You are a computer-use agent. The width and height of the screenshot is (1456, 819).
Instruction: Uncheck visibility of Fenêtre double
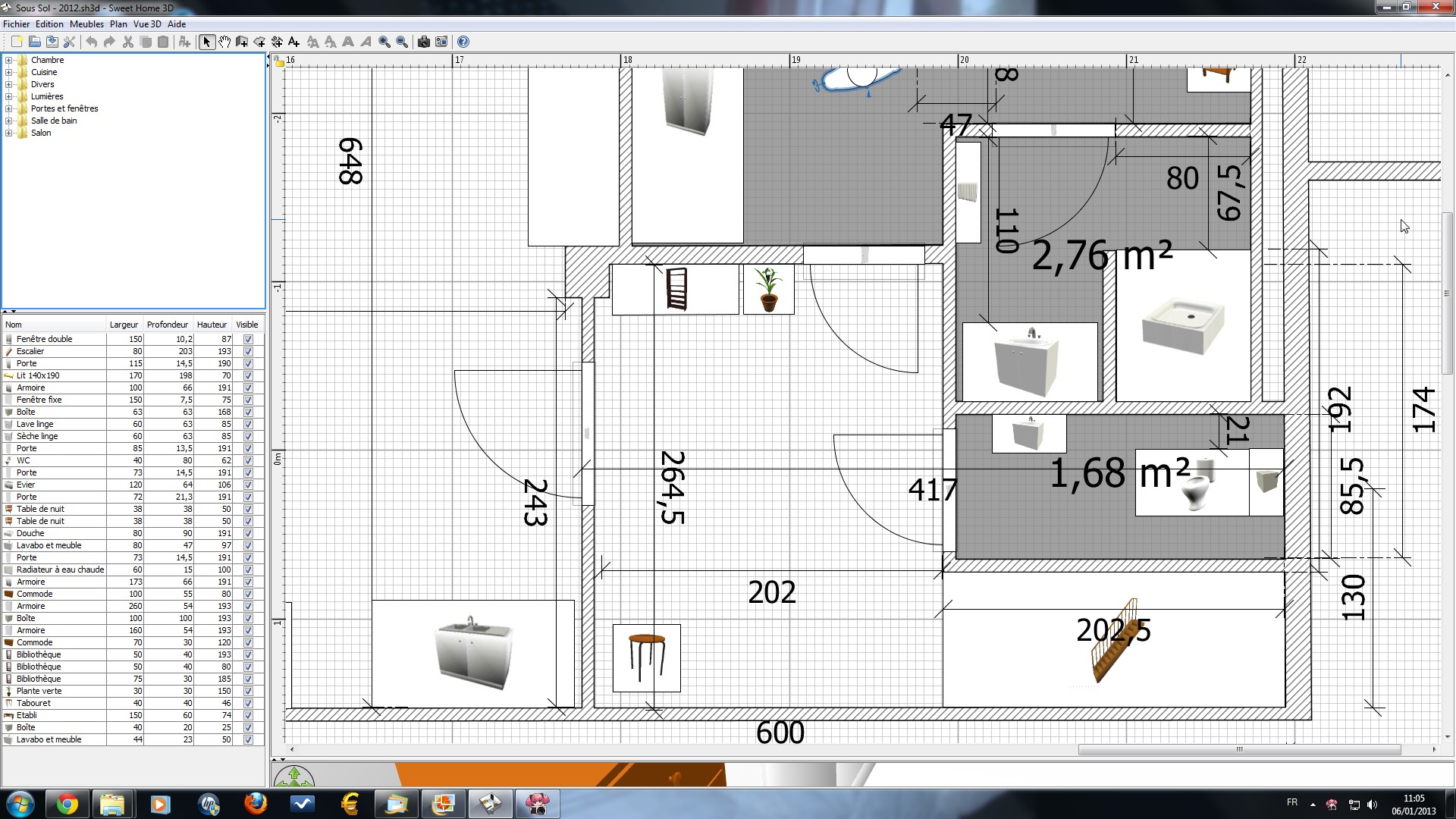pos(248,340)
